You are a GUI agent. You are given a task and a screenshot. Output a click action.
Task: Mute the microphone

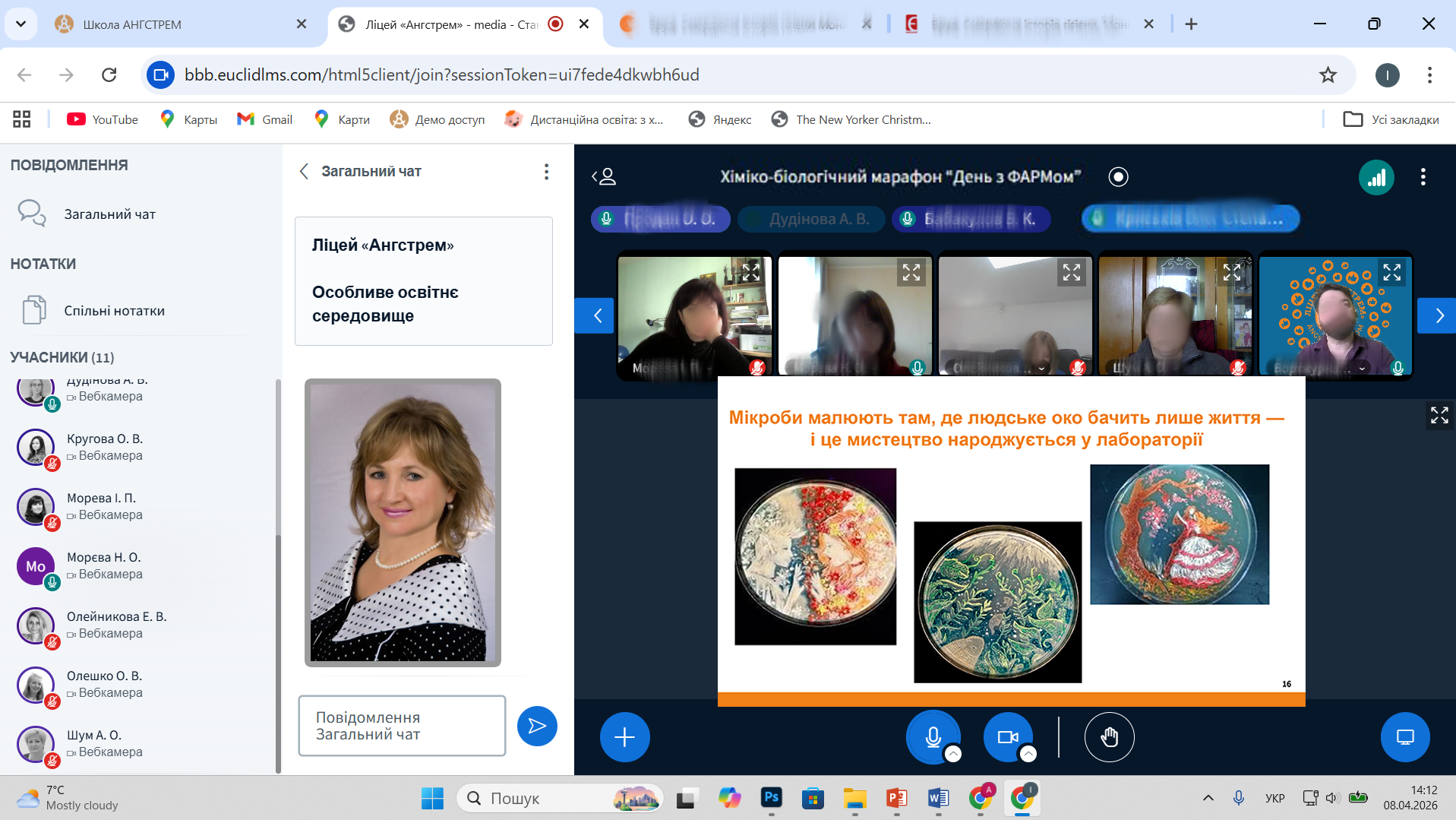[x=933, y=736]
